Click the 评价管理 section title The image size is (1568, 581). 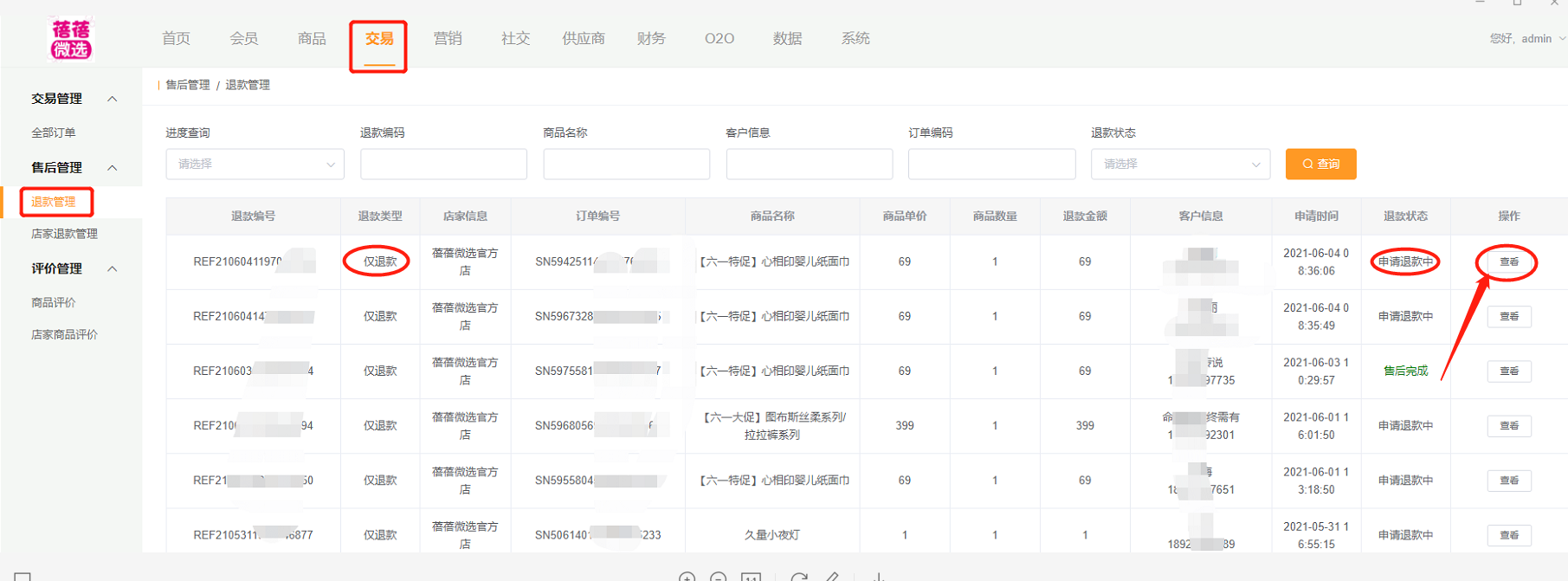[57, 269]
